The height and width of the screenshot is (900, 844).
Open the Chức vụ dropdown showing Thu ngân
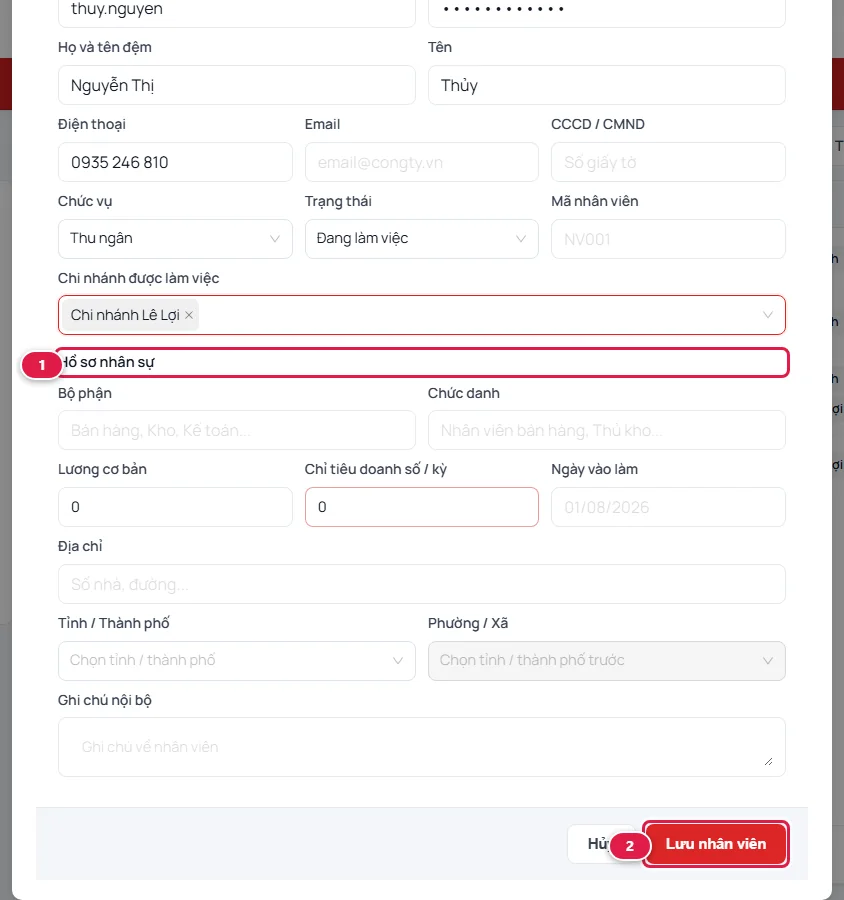click(x=175, y=239)
